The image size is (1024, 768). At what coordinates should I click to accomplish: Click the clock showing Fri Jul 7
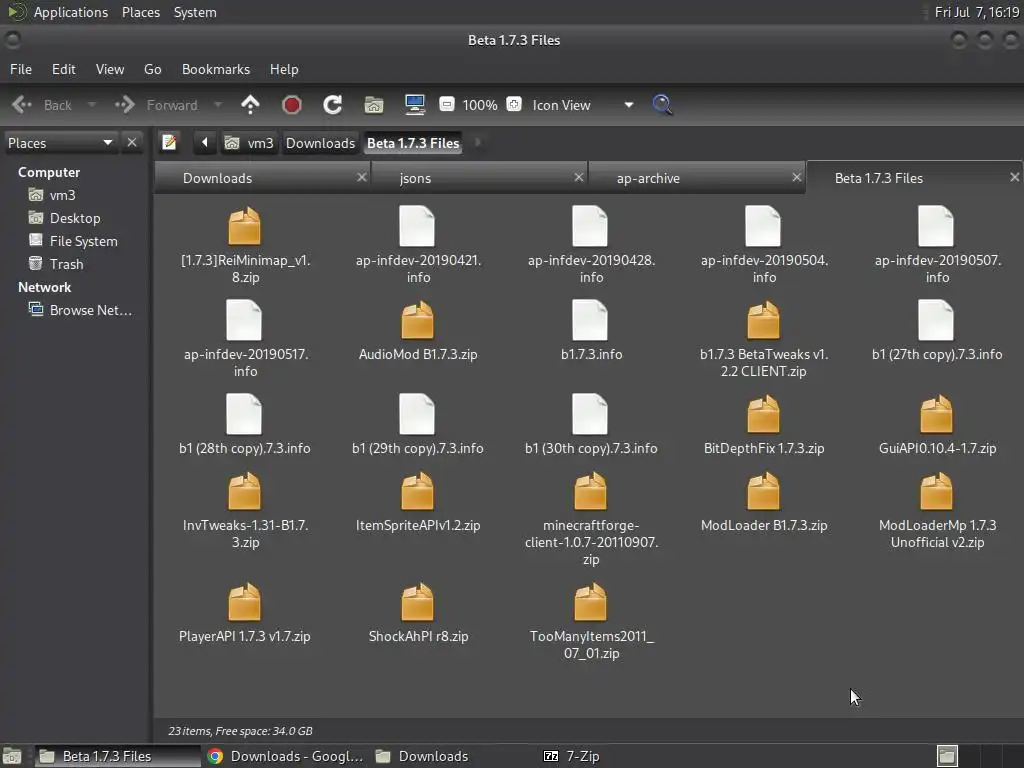coord(976,12)
